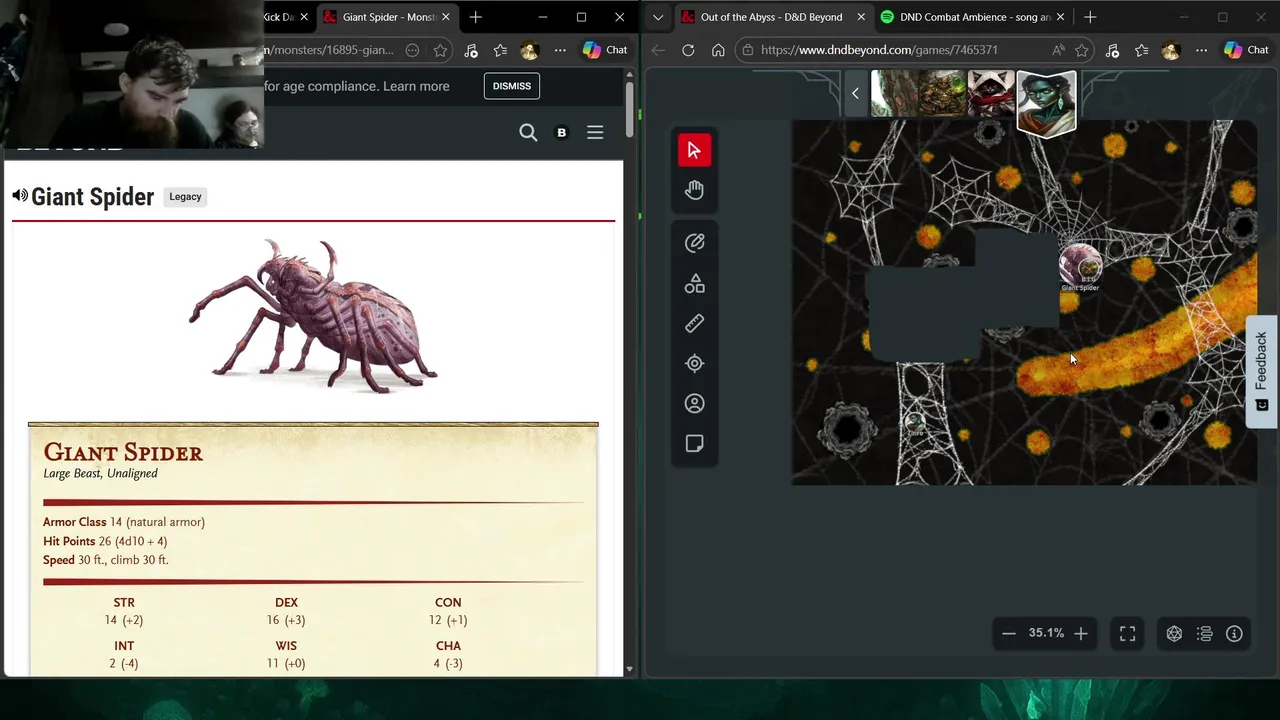This screenshot has width=1280, height=720.
Task: Zoom out the map with minus button
Action: (x=1009, y=633)
